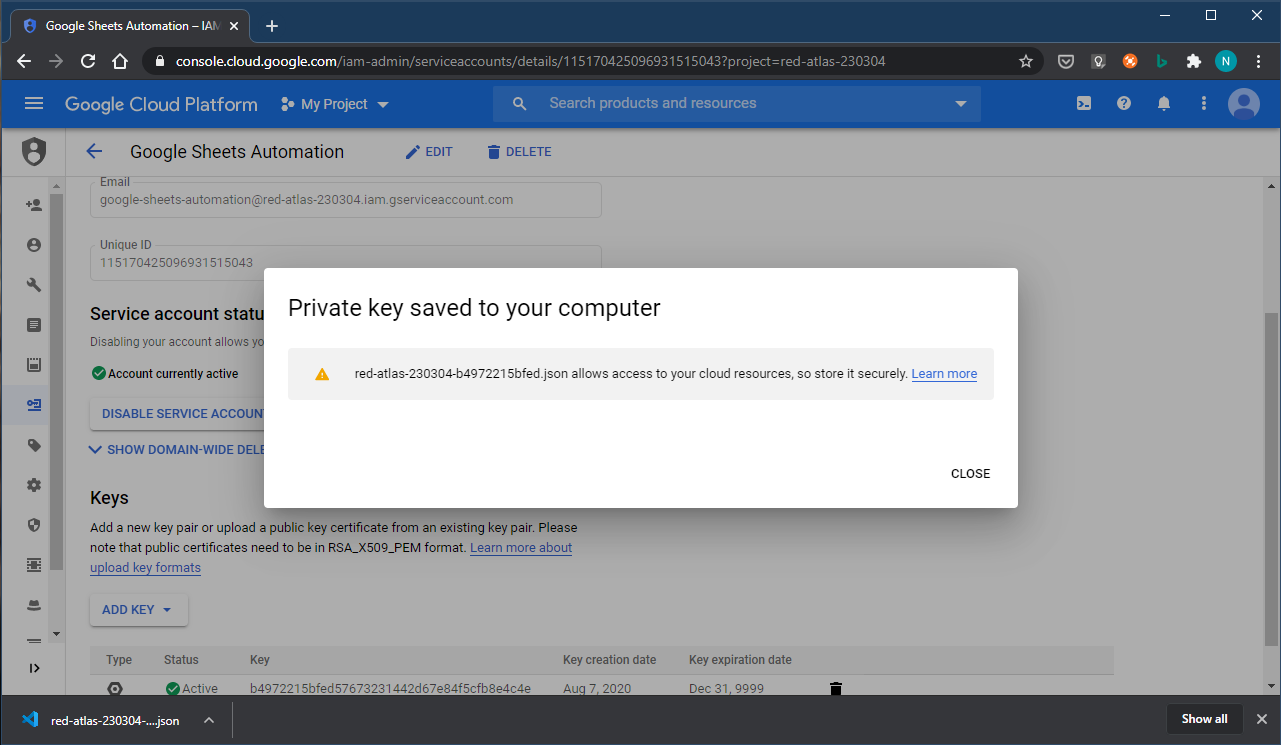Click the Key creation date column header
Screen dimensions: 1281x745
pos(610,660)
